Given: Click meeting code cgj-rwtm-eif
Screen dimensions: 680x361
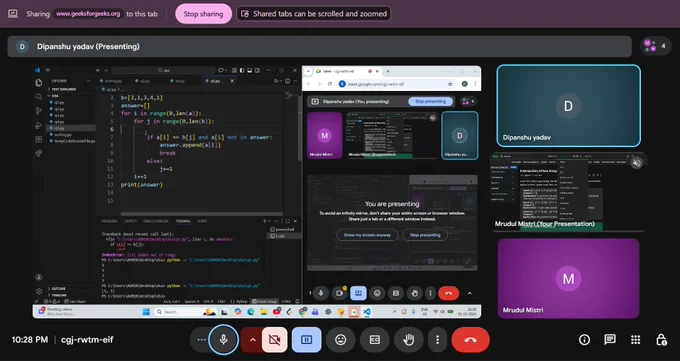Looking at the screenshot, I should (87, 340).
